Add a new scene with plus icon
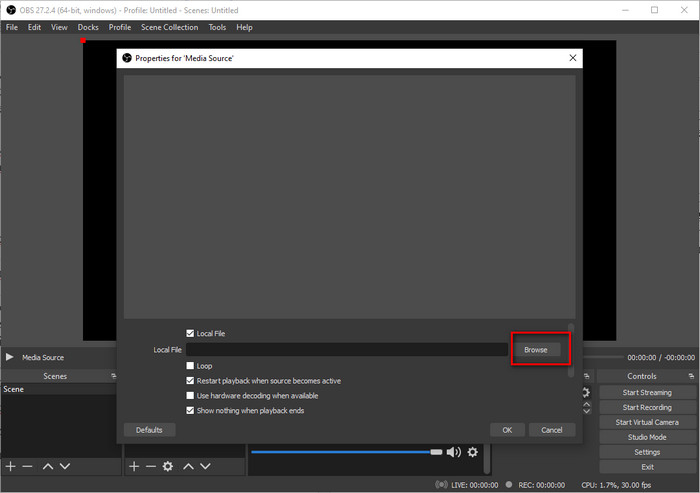This screenshot has height=493, width=700. coord(11,466)
